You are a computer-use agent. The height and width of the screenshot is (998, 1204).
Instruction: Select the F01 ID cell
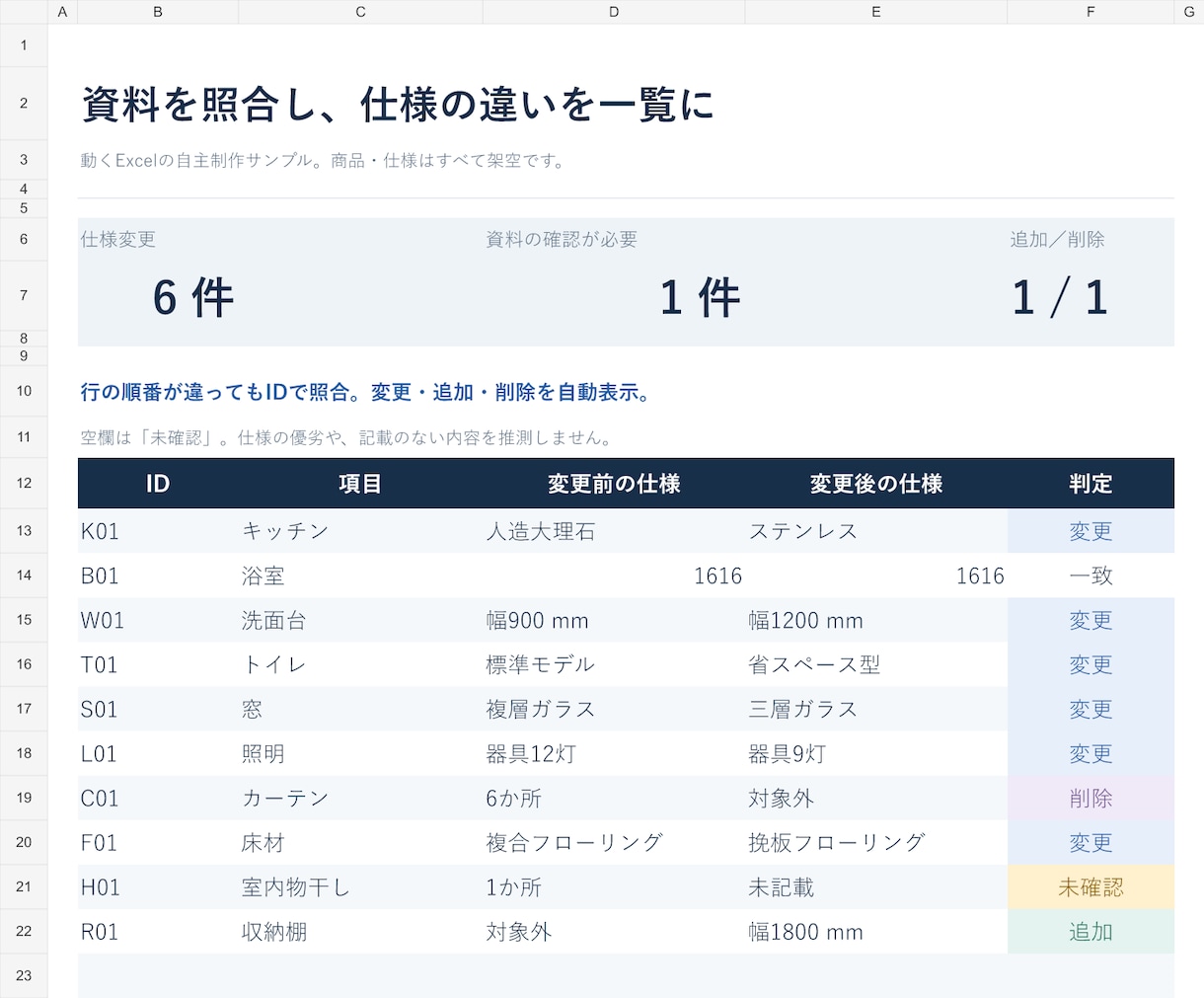click(158, 842)
